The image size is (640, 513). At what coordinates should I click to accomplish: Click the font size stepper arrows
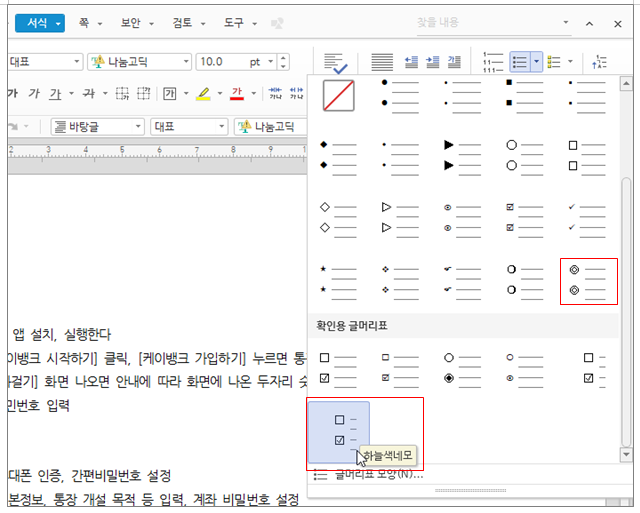(x=283, y=62)
